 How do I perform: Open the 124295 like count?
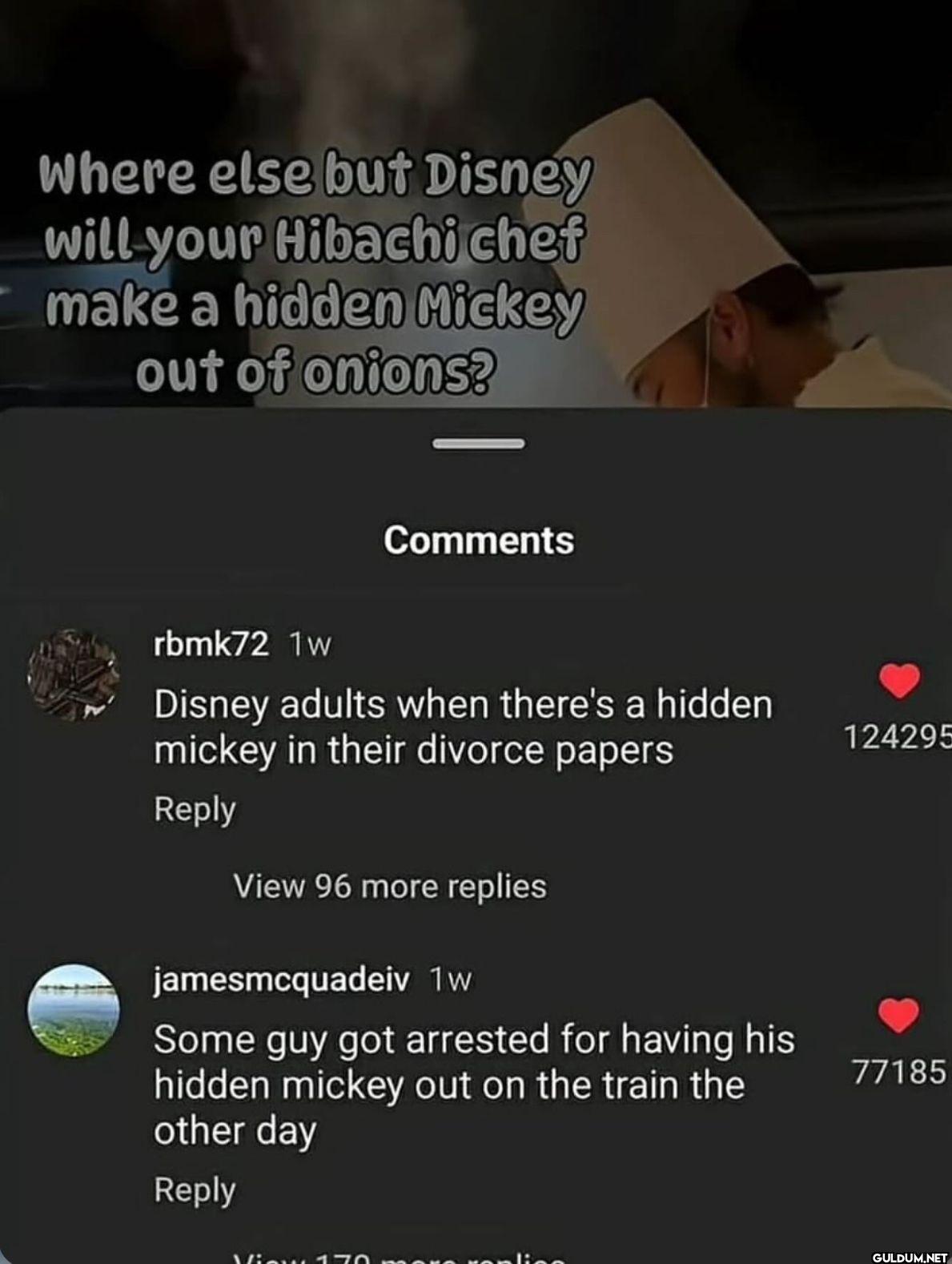click(898, 736)
